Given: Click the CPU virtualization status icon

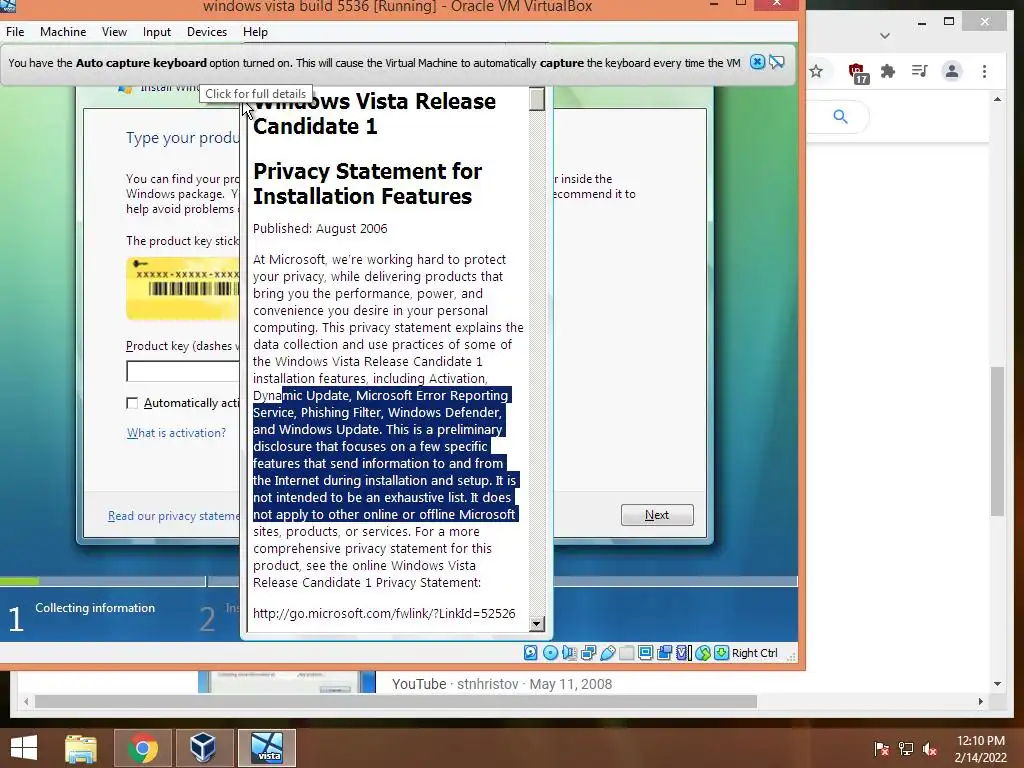Looking at the screenshot, I should point(683,652).
